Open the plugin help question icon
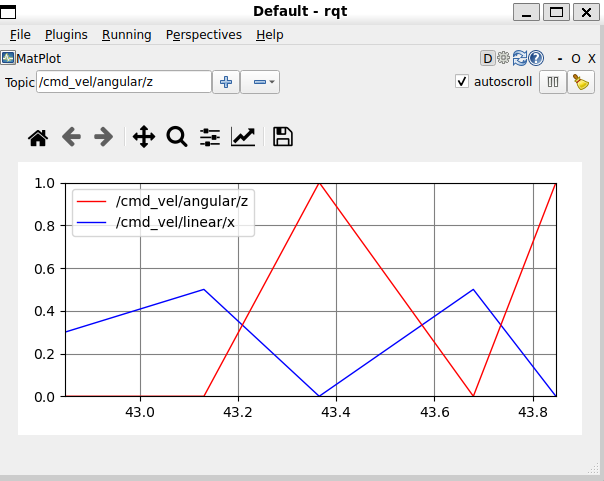Screen dimensions: 604x481 [x=536, y=59]
